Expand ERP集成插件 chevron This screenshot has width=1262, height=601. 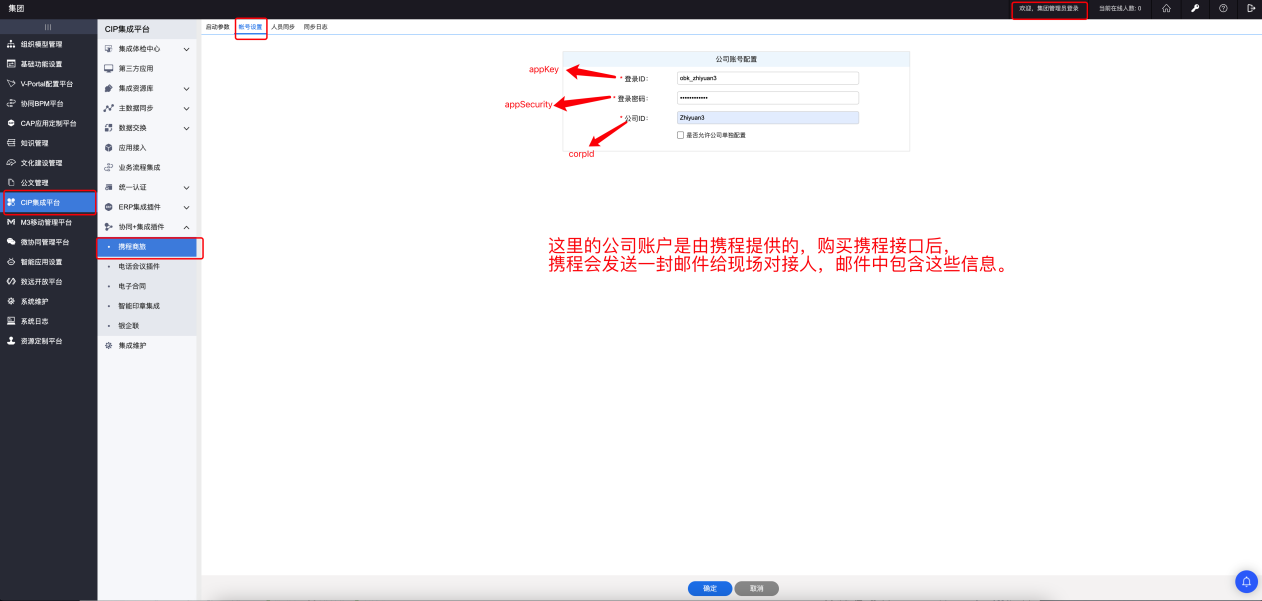pyautogui.click(x=186, y=207)
